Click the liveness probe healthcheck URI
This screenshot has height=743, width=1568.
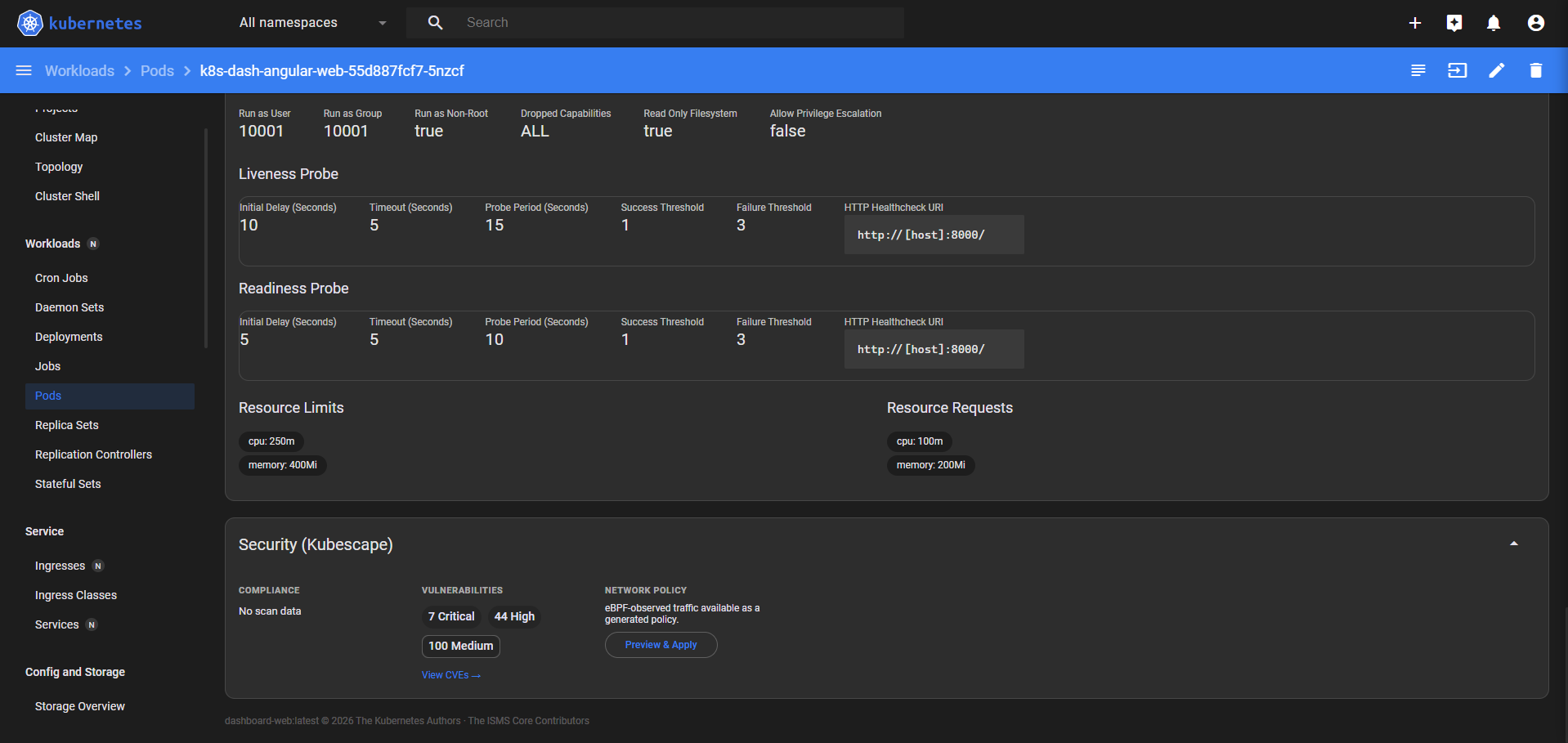click(934, 235)
